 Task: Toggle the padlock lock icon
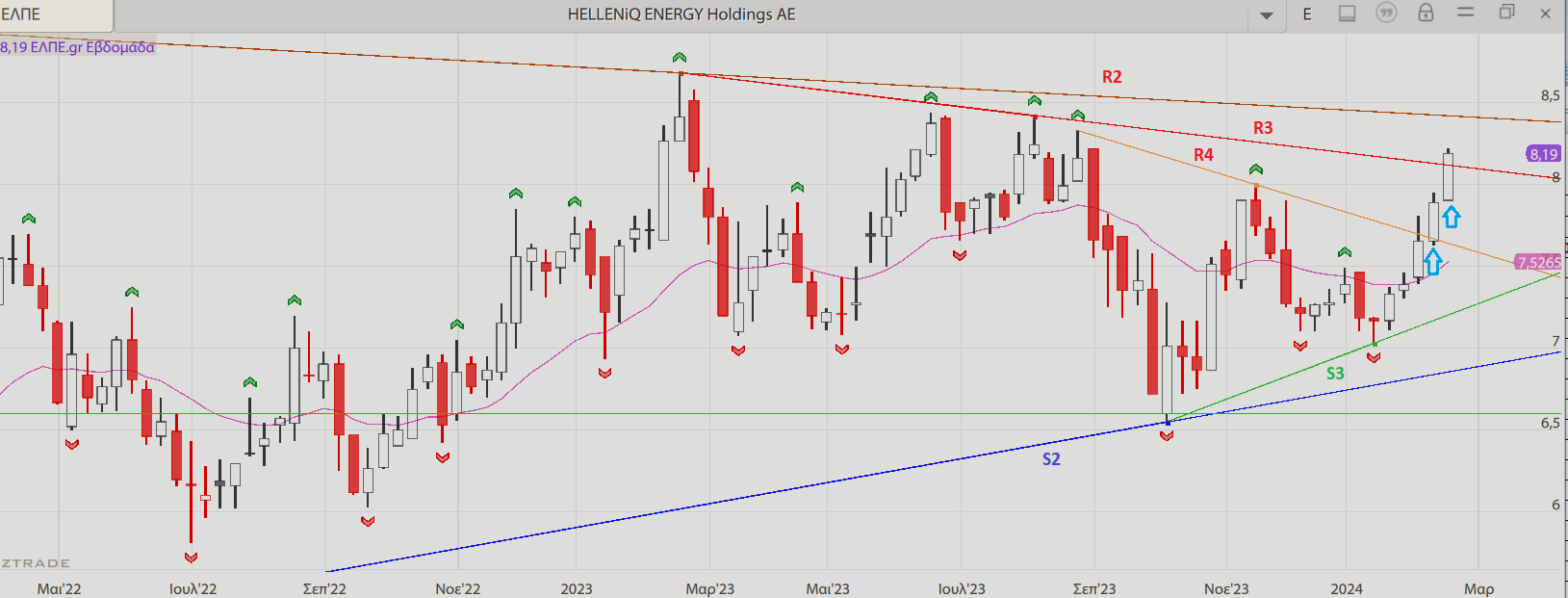(1426, 13)
